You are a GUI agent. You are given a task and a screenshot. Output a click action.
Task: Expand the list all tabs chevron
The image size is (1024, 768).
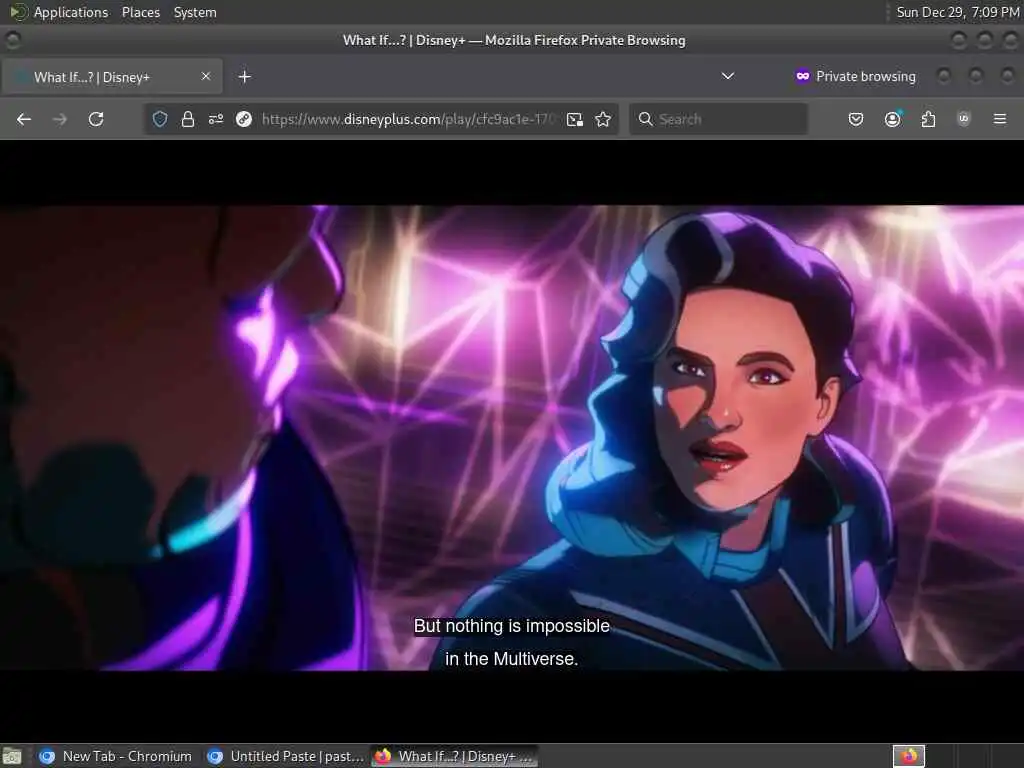pos(728,76)
